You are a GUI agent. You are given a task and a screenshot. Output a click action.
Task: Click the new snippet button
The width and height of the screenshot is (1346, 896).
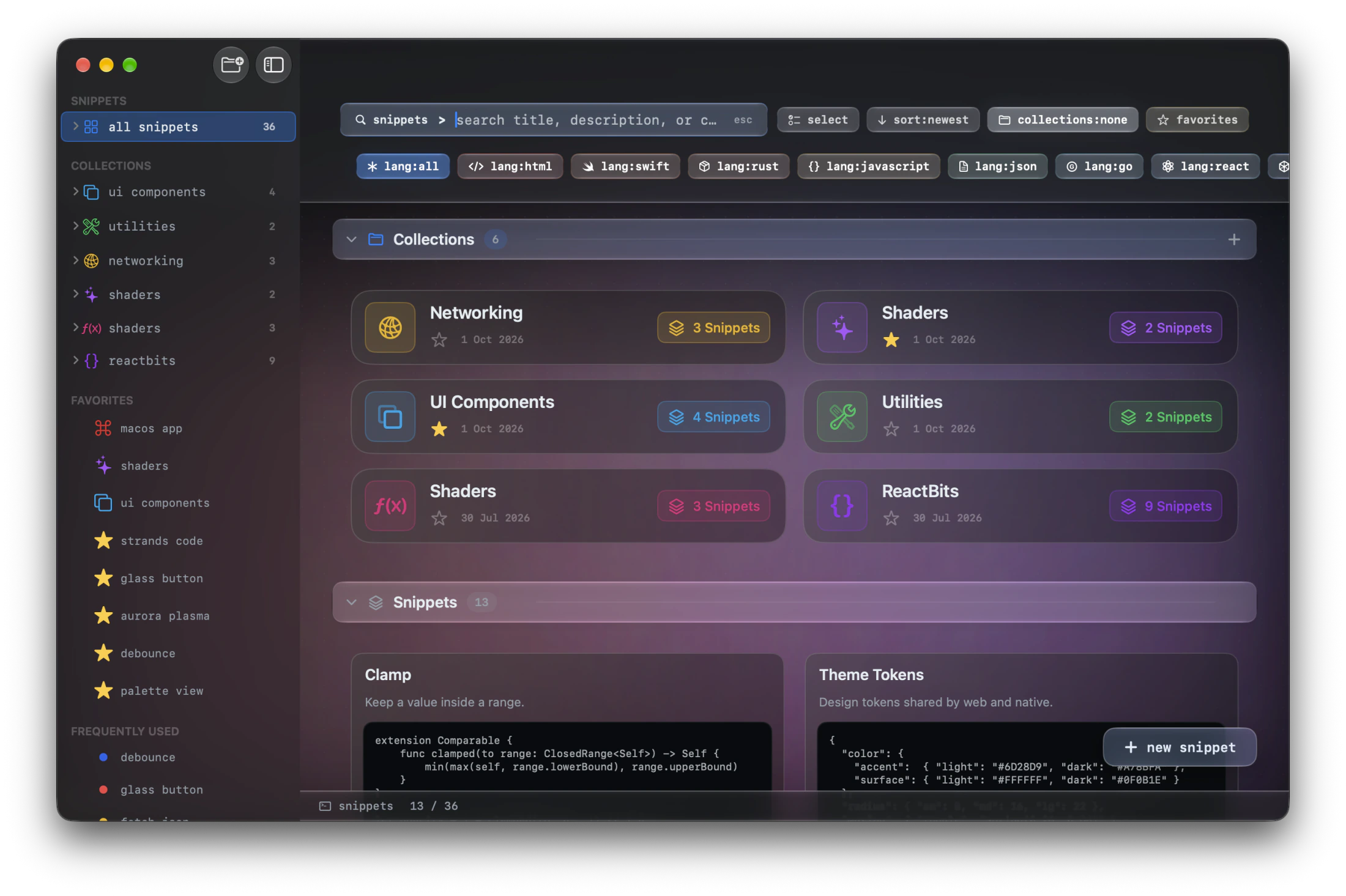(1180, 747)
